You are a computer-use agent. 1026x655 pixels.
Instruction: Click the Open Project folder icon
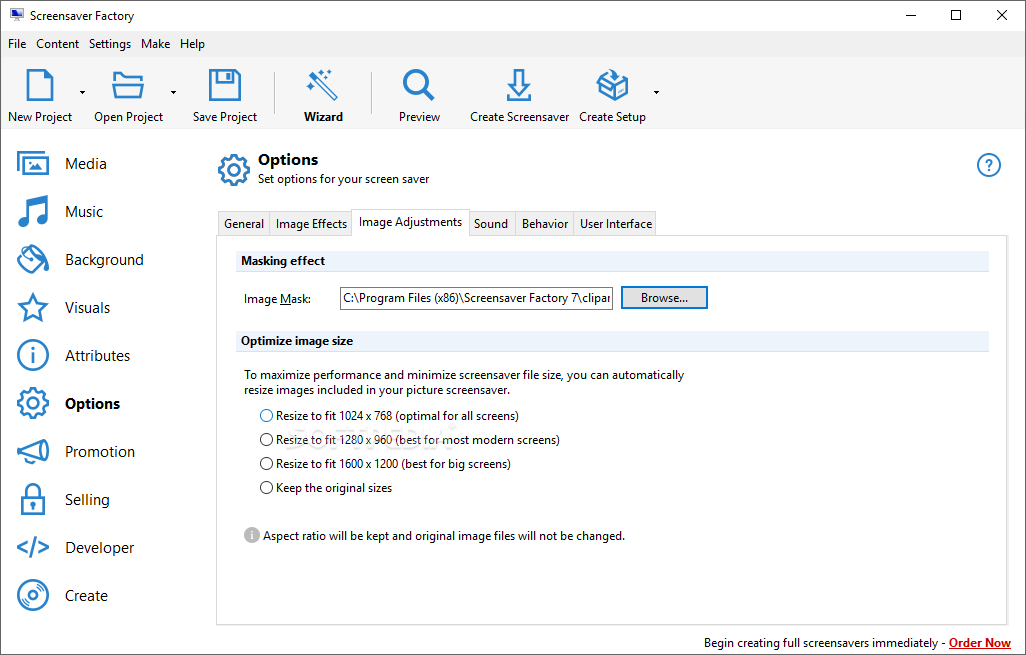pos(128,85)
